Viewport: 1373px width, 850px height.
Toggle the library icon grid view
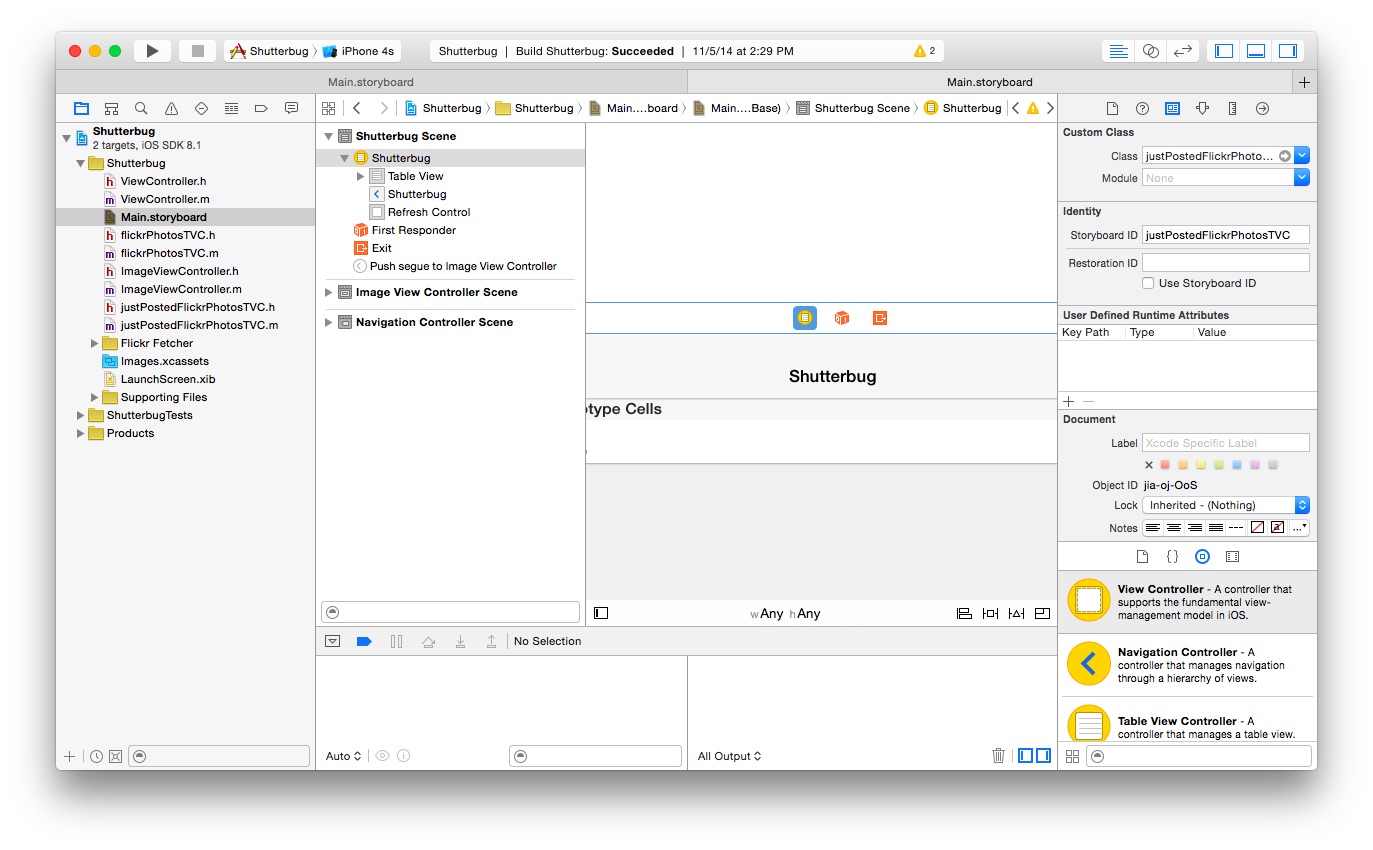click(x=1072, y=757)
